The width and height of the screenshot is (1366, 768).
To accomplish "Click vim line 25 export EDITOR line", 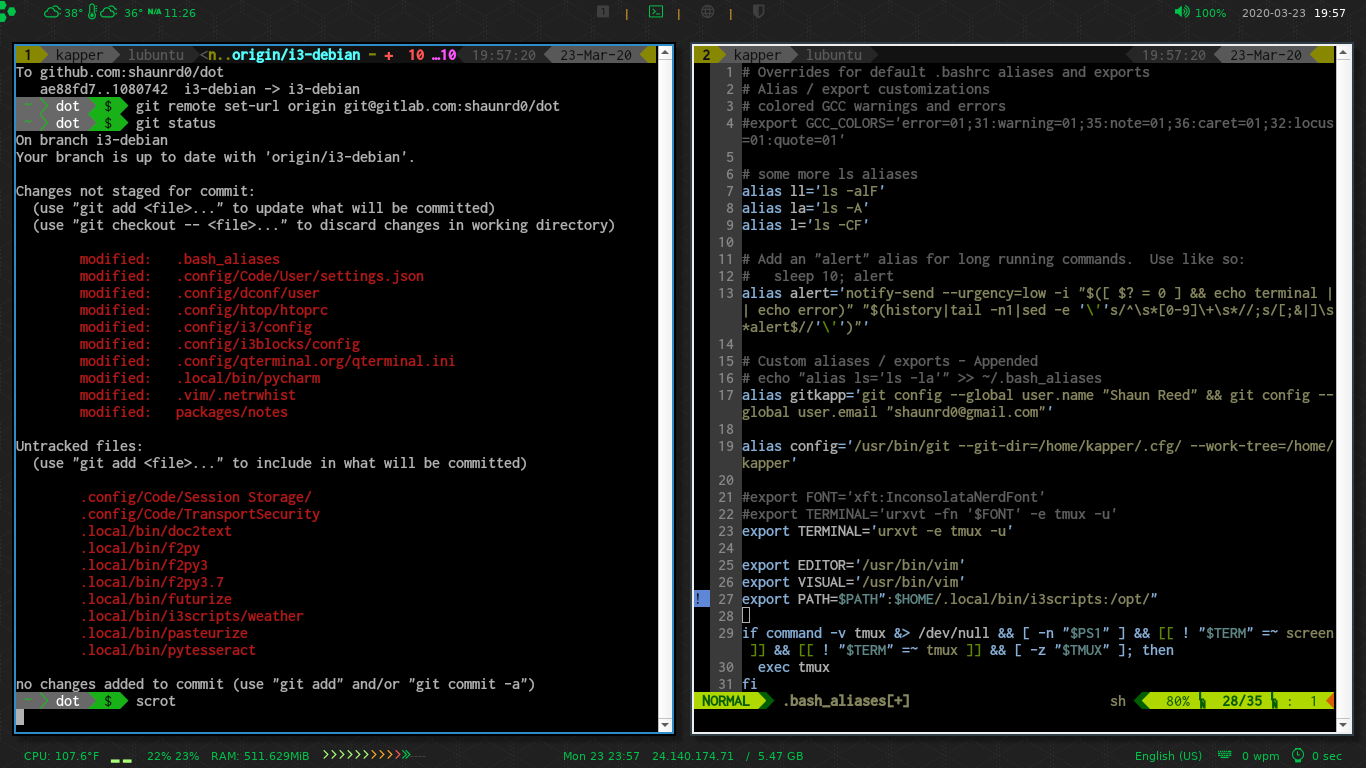I will click(x=854, y=565).
